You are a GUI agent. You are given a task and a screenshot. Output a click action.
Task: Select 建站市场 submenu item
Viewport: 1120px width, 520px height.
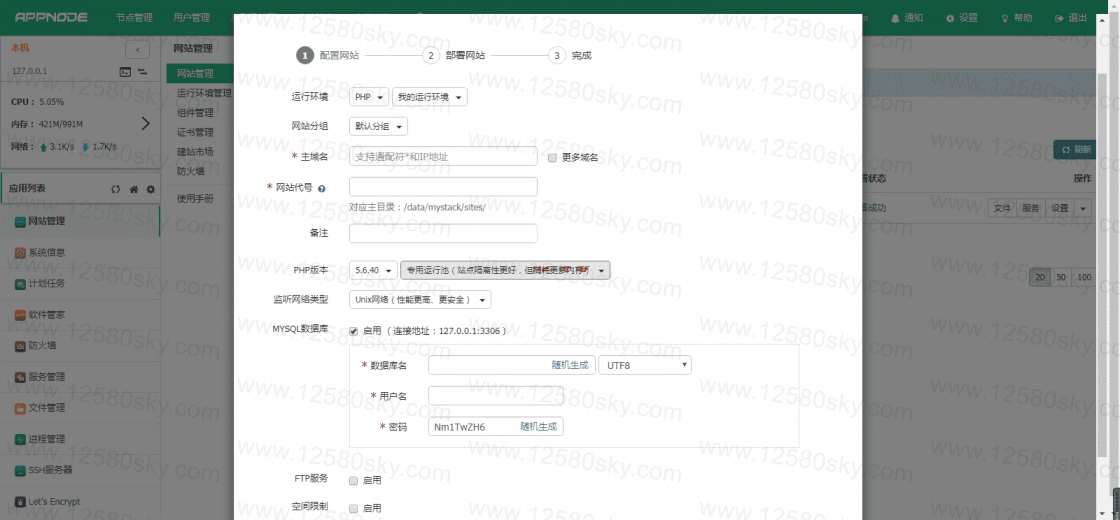pyautogui.click(x=196, y=151)
